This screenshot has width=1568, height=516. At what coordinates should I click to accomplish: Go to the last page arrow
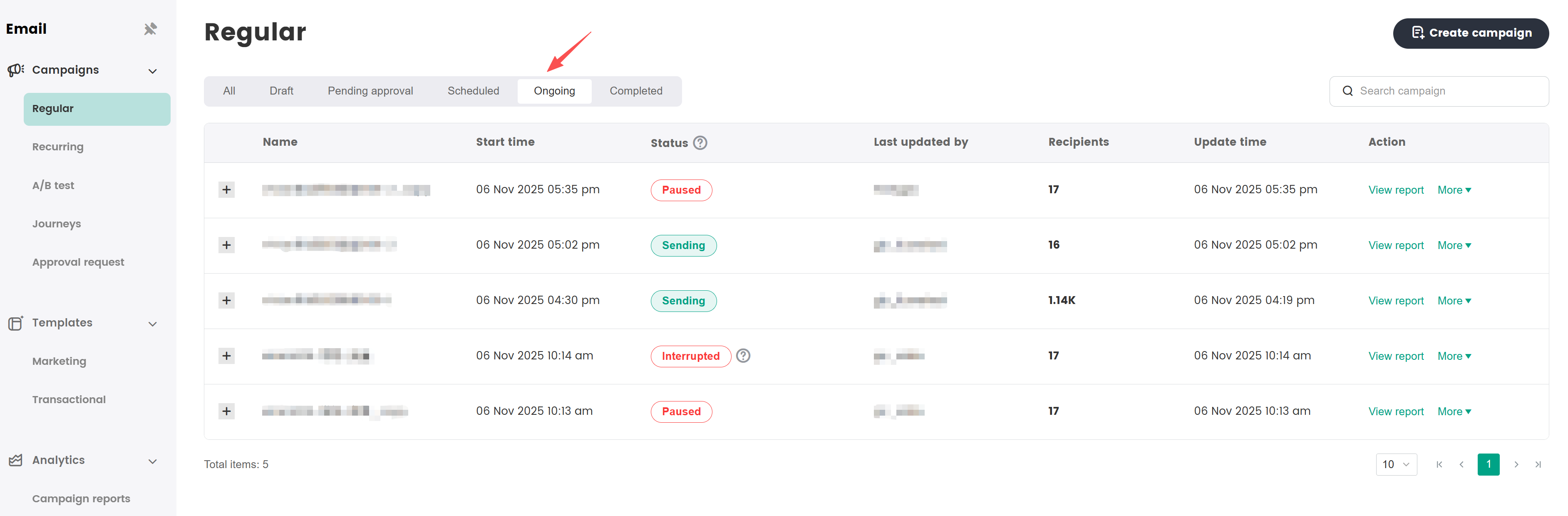click(x=1538, y=464)
